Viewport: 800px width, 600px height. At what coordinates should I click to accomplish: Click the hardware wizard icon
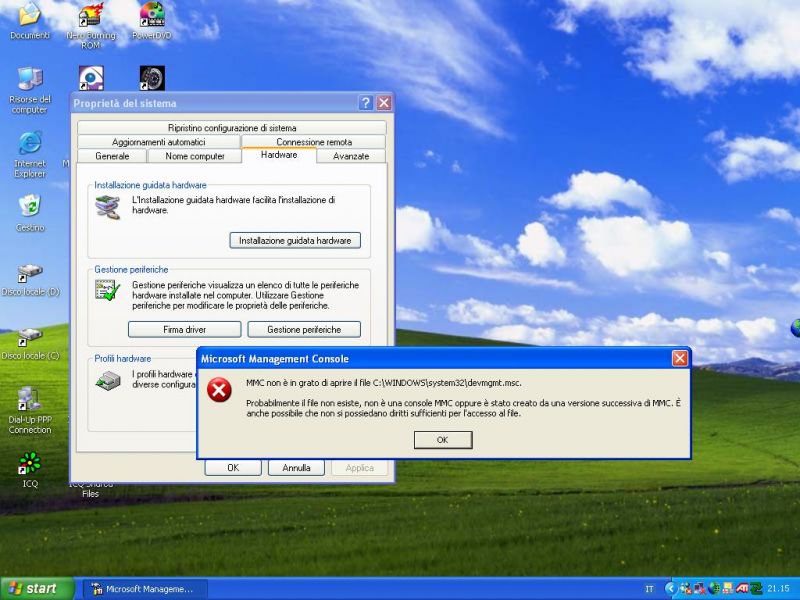108,207
